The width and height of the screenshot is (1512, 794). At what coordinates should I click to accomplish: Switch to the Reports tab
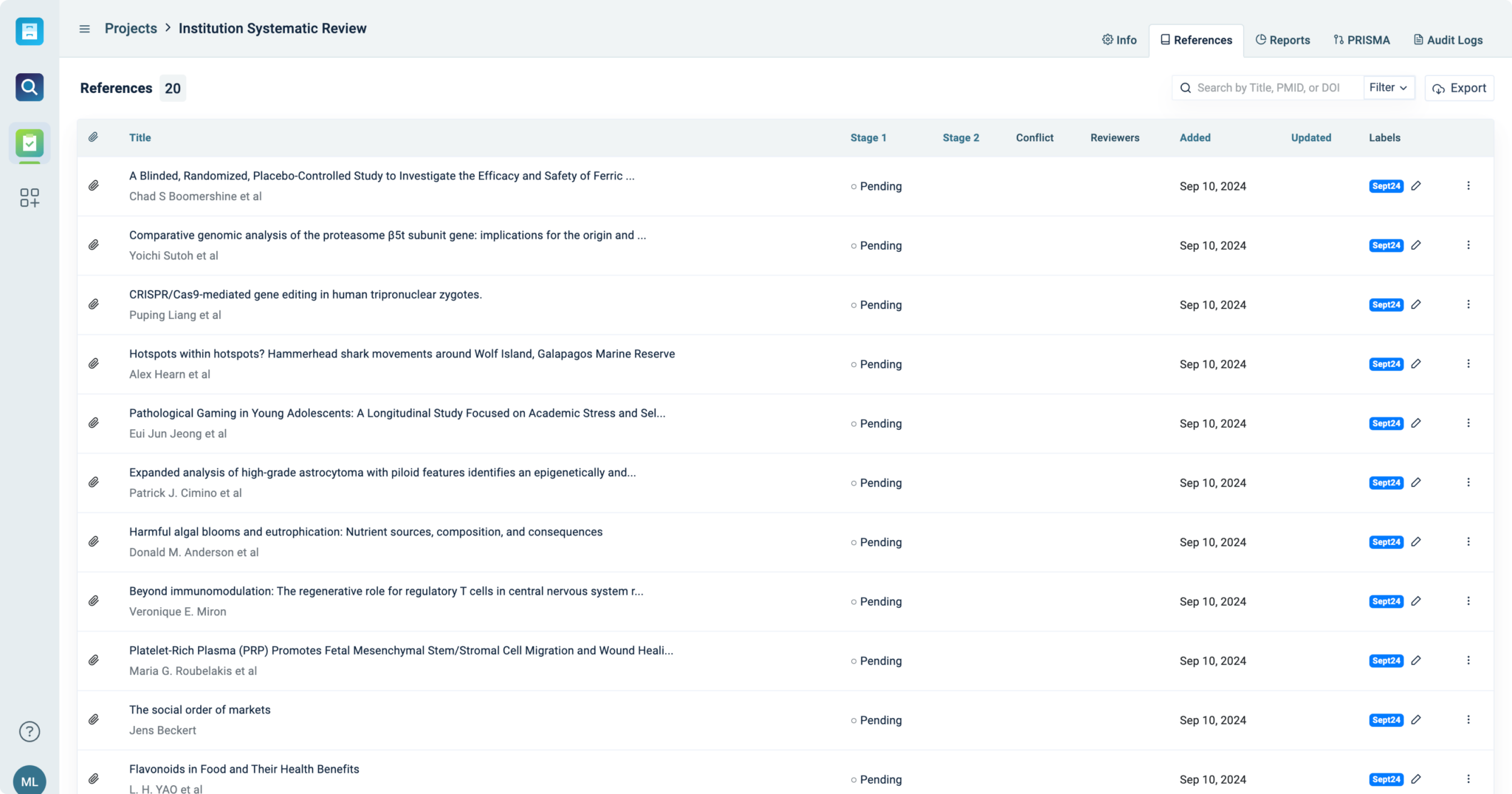click(1282, 40)
